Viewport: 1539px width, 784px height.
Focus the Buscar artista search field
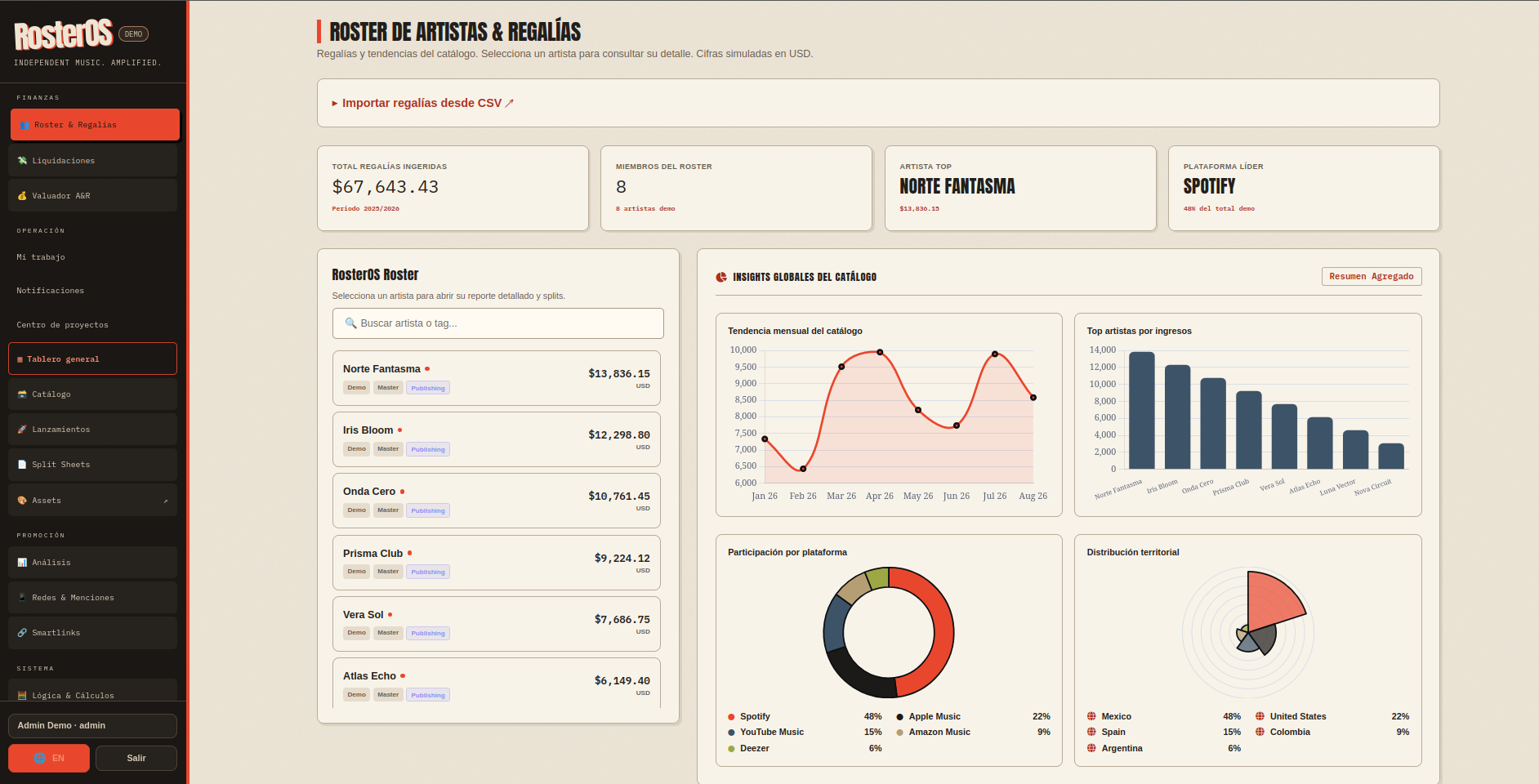pyautogui.click(x=498, y=323)
